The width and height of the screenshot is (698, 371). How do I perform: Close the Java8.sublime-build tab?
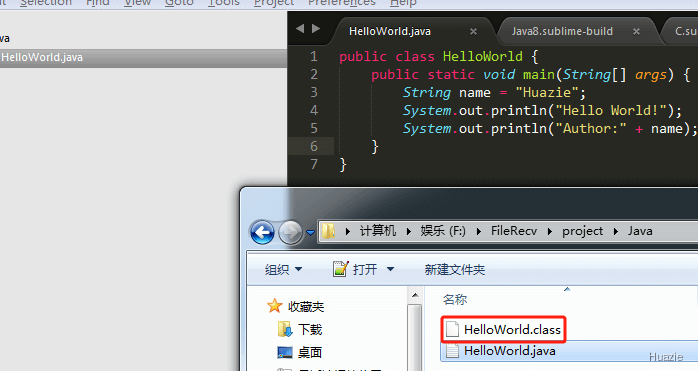click(637, 32)
